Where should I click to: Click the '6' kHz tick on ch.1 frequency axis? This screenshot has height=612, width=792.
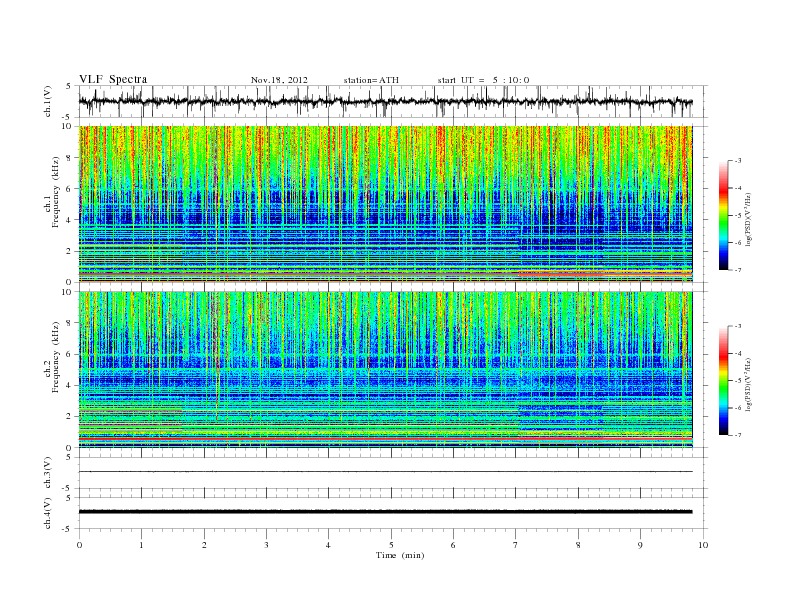(69, 189)
